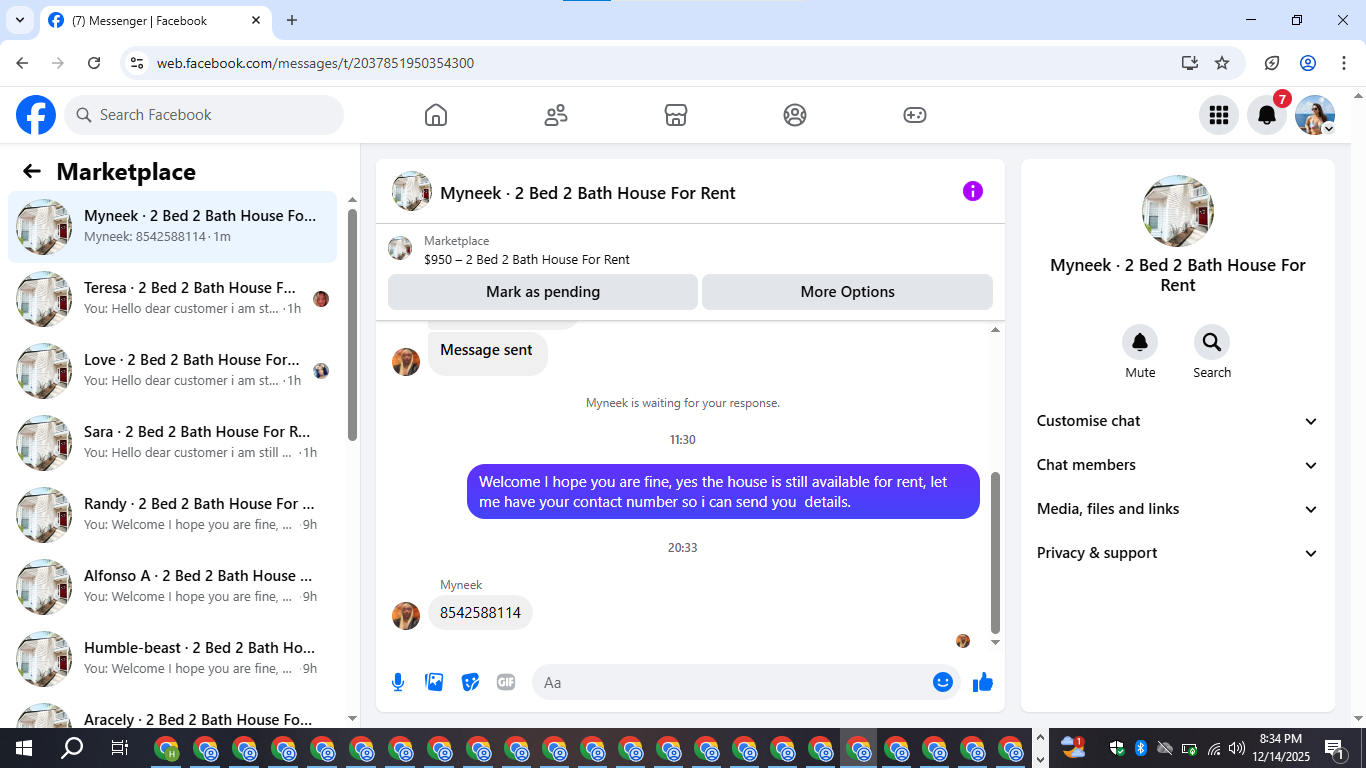Expand Media, files and links section
Screen dimensions: 1366x768
click(1178, 509)
